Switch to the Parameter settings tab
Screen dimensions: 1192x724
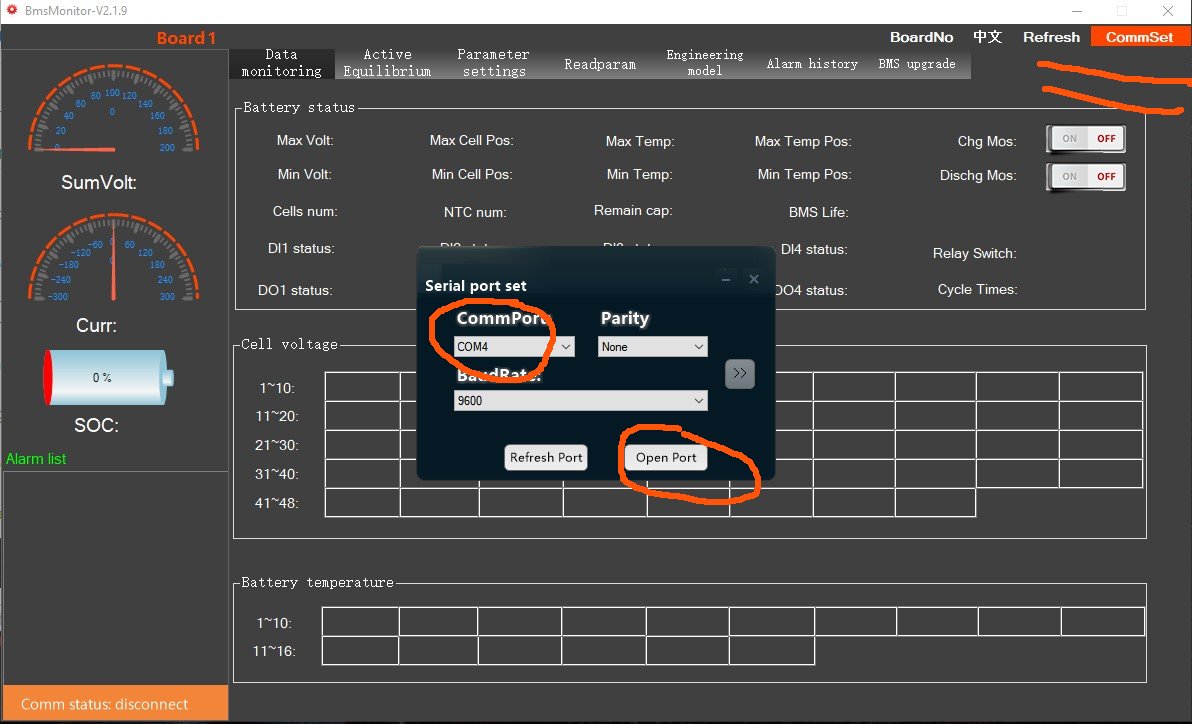point(493,63)
